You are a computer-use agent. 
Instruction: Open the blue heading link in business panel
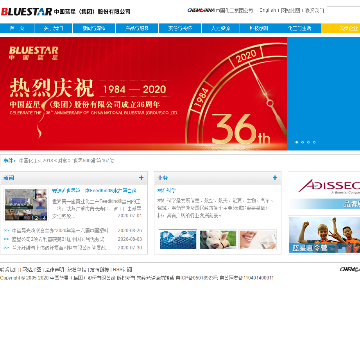pyautogui.click(x=166, y=191)
